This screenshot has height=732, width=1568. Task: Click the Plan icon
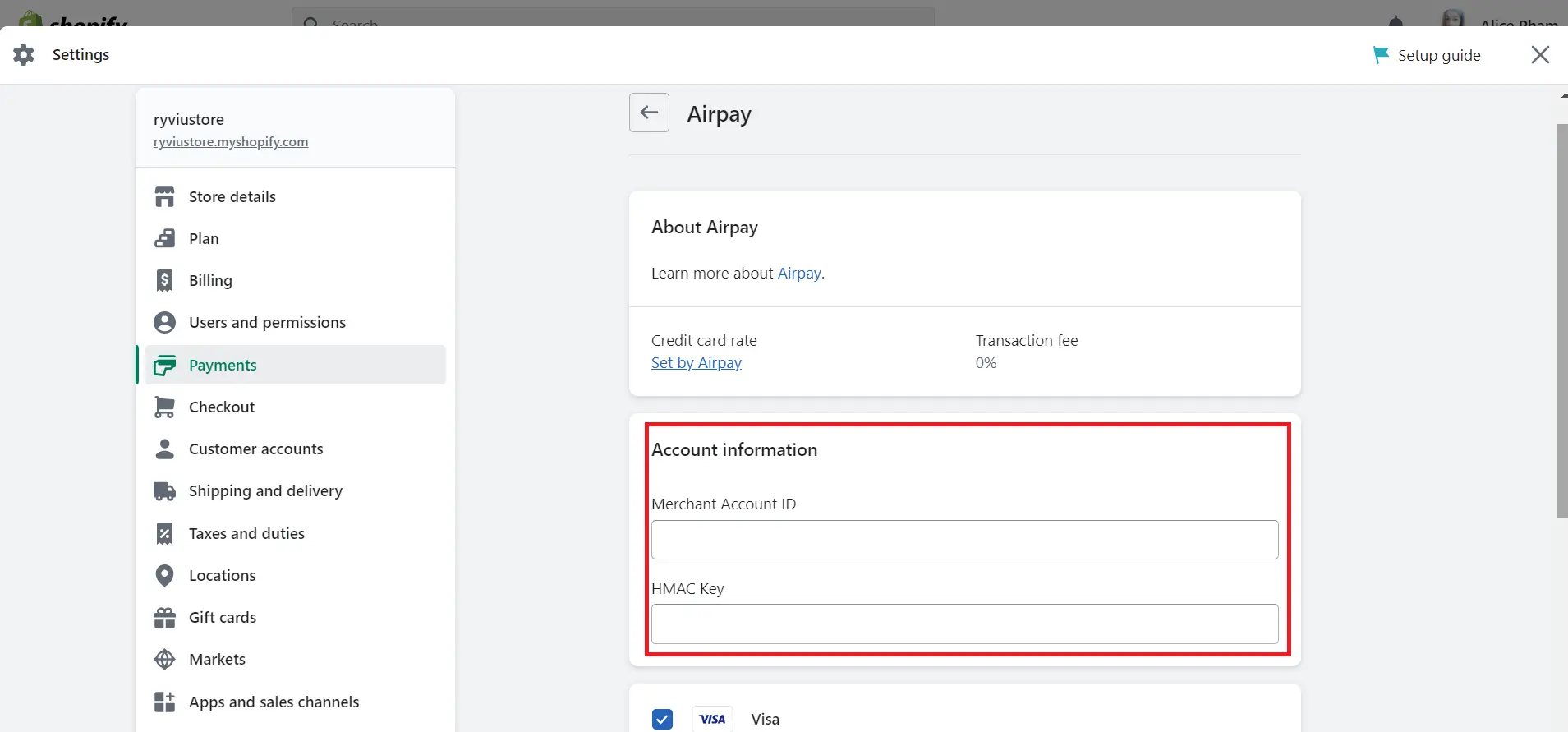(x=164, y=239)
